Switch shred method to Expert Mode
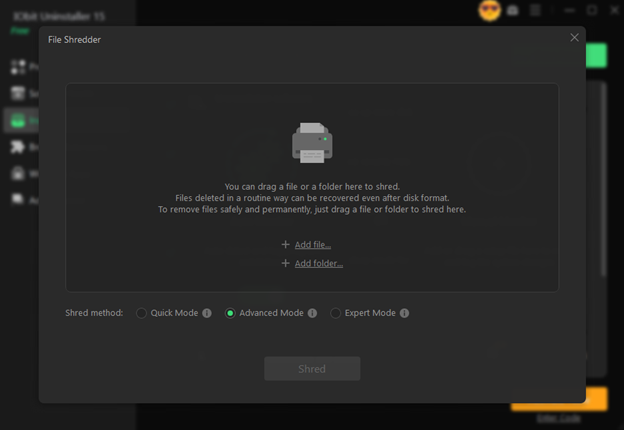This screenshot has width=624, height=430. (336, 313)
